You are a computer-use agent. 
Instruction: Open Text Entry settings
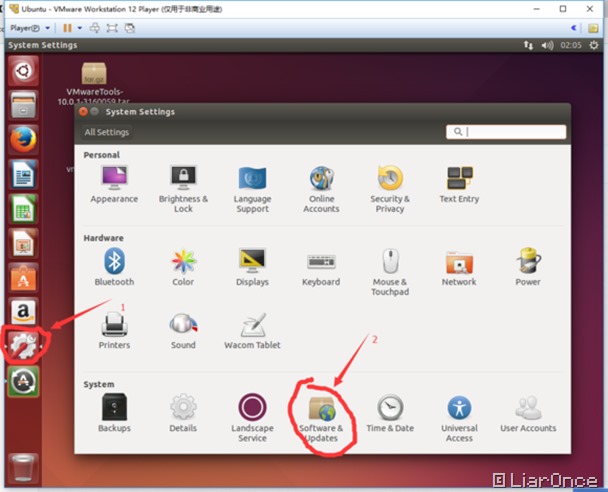pos(459,185)
